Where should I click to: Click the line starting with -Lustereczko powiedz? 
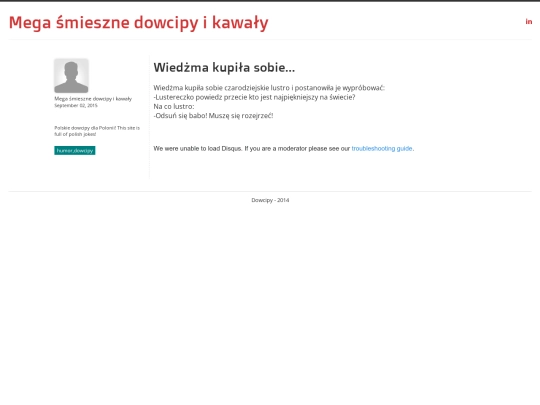[254, 97]
